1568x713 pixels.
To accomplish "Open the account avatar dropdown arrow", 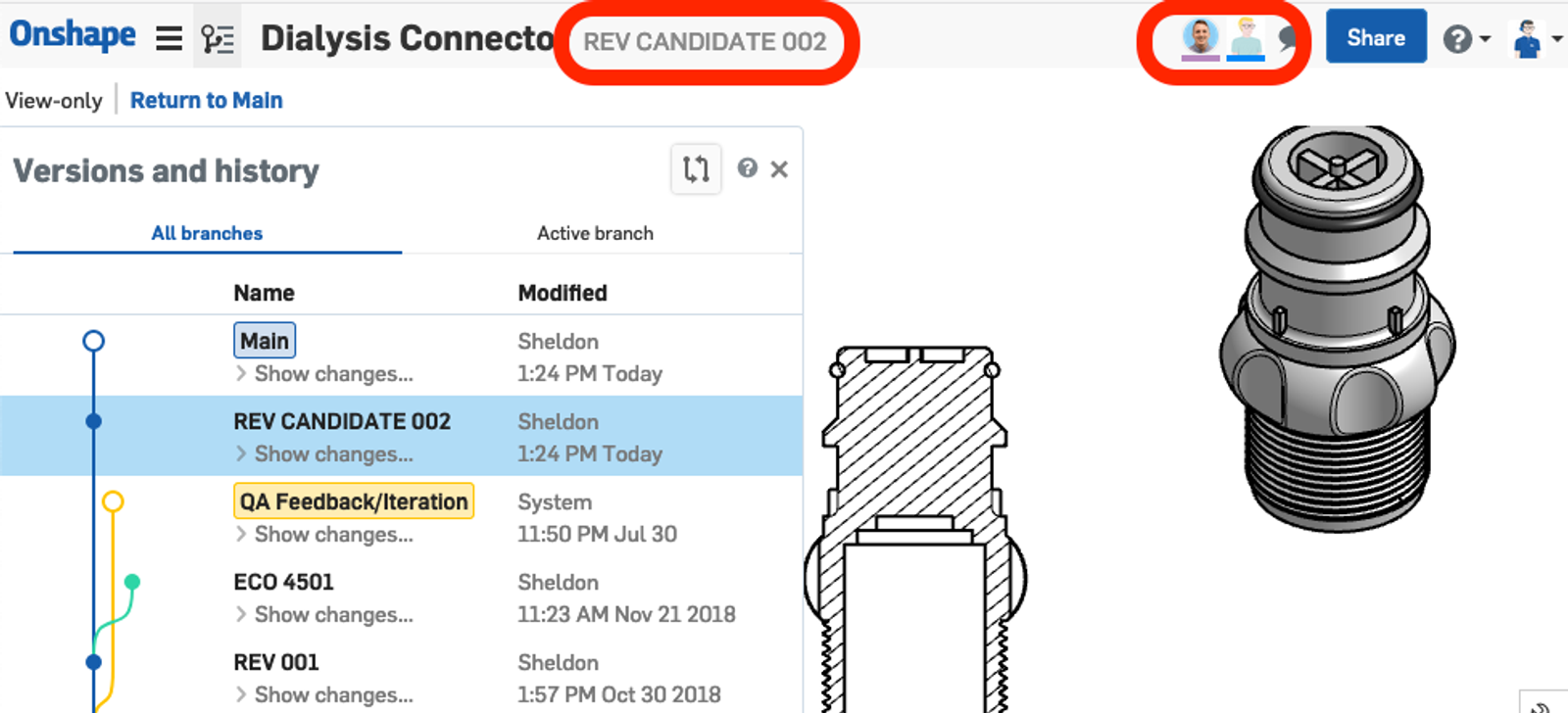I will tap(1557, 41).
